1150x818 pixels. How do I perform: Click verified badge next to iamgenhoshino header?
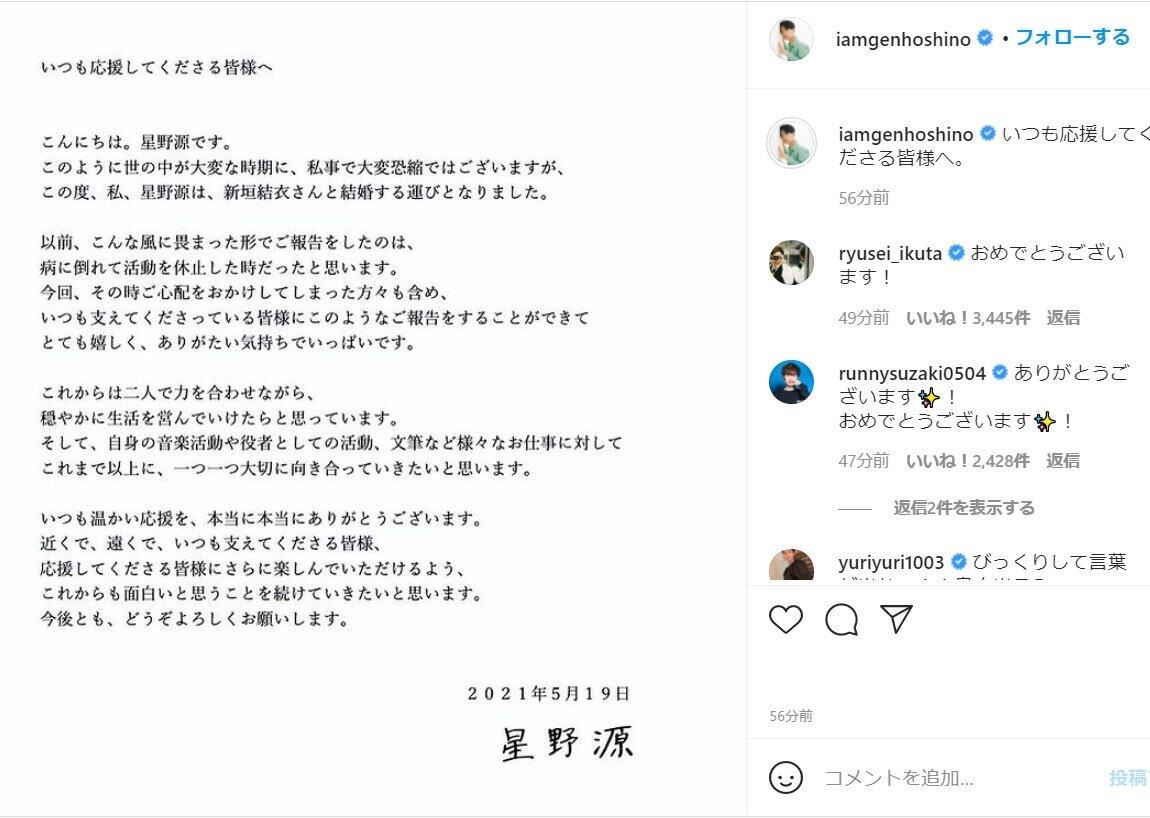tap(985, 38)
